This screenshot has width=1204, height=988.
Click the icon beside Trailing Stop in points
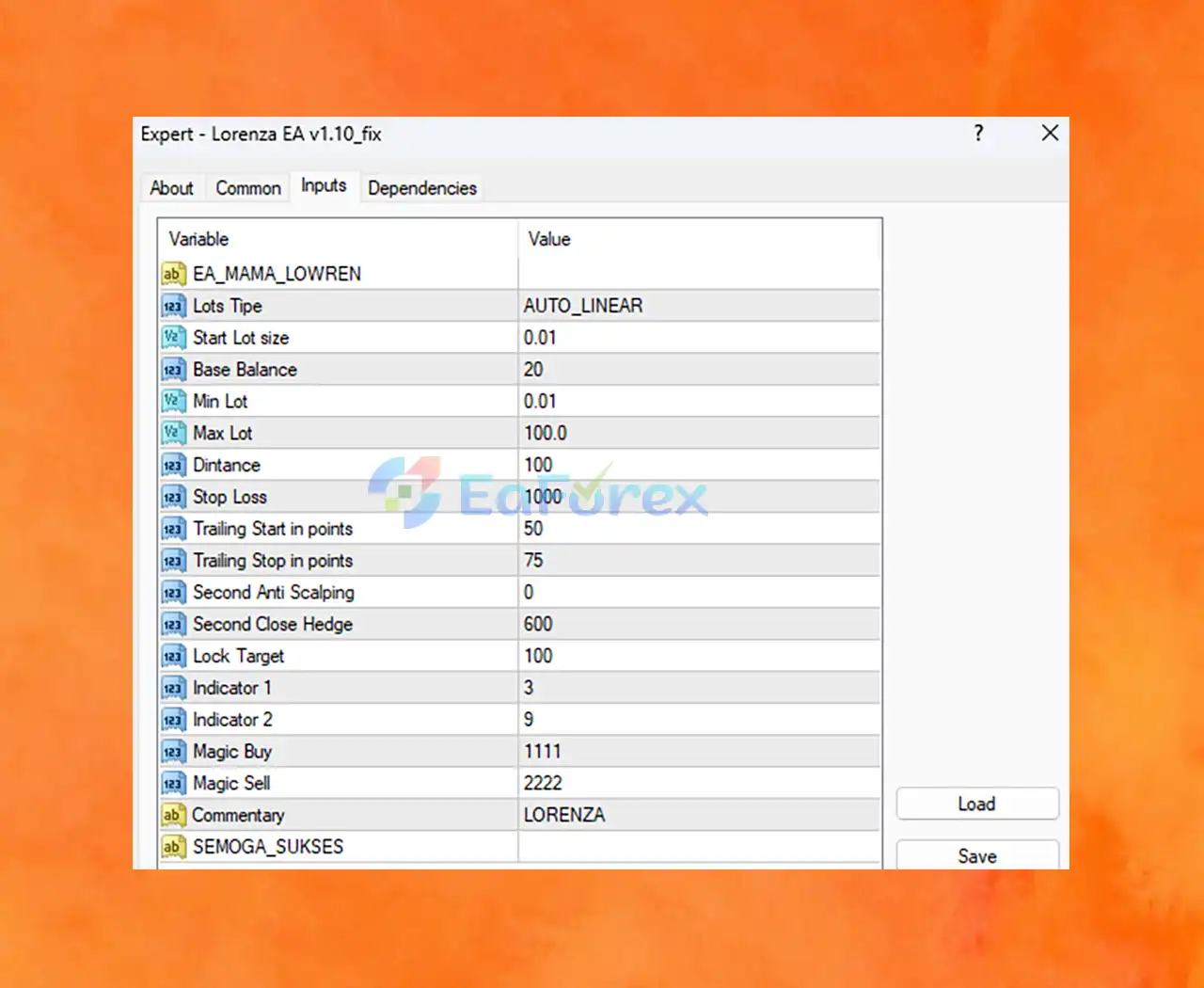[x=172, y=561]
